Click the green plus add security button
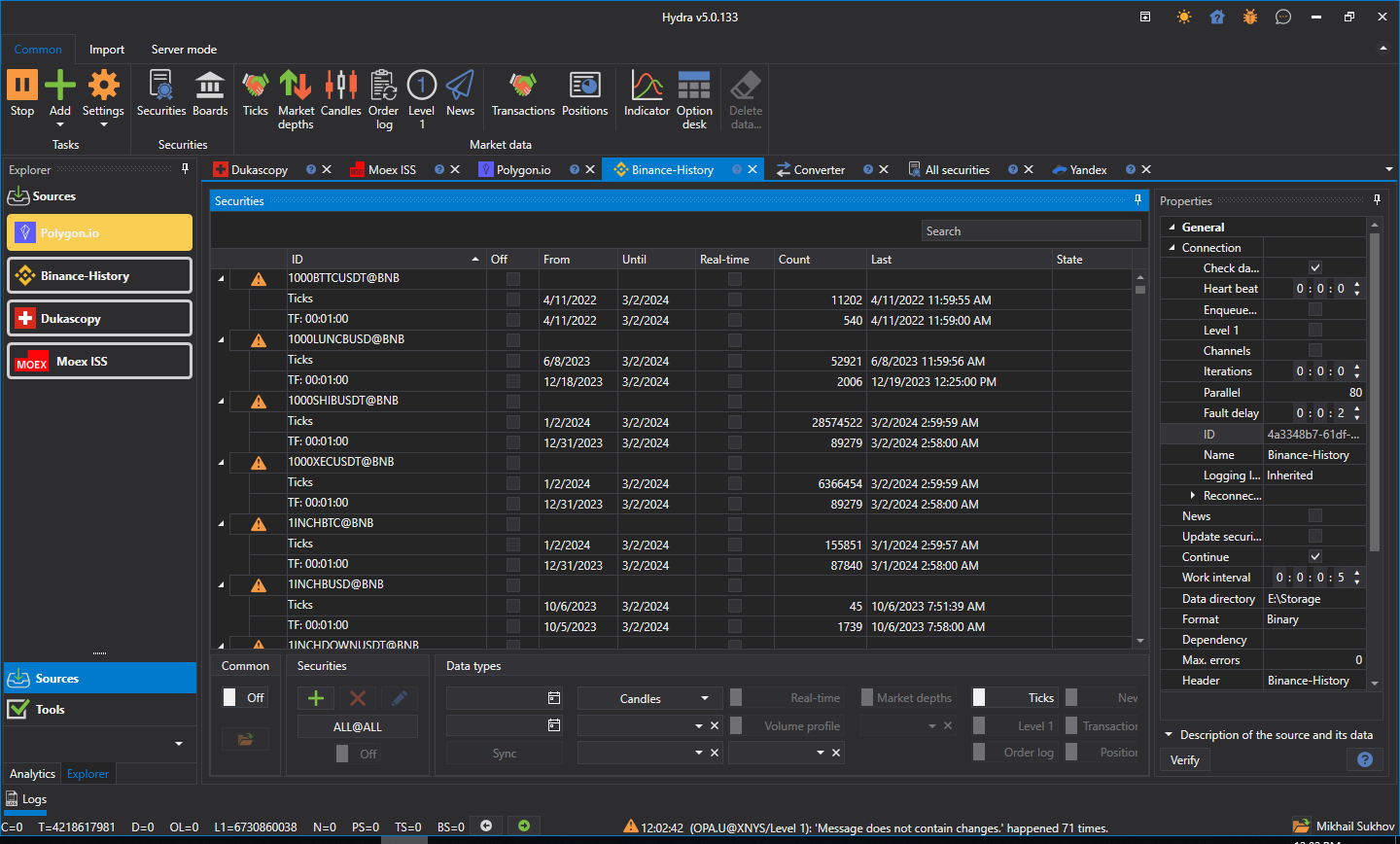Viewport: 1400px width, 844px height. coord(316,698)
